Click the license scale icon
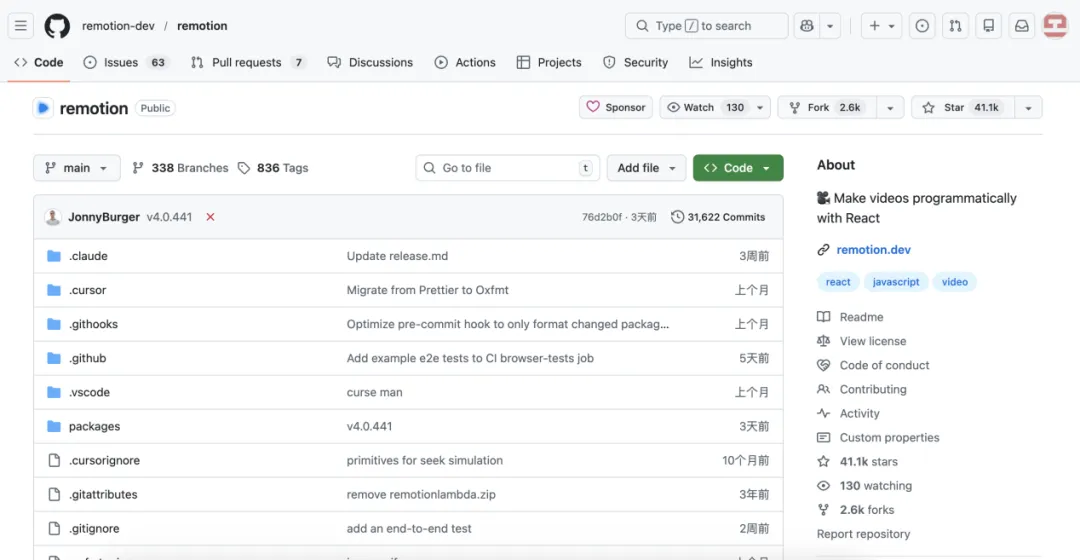1080x560 pixels. 823,341
